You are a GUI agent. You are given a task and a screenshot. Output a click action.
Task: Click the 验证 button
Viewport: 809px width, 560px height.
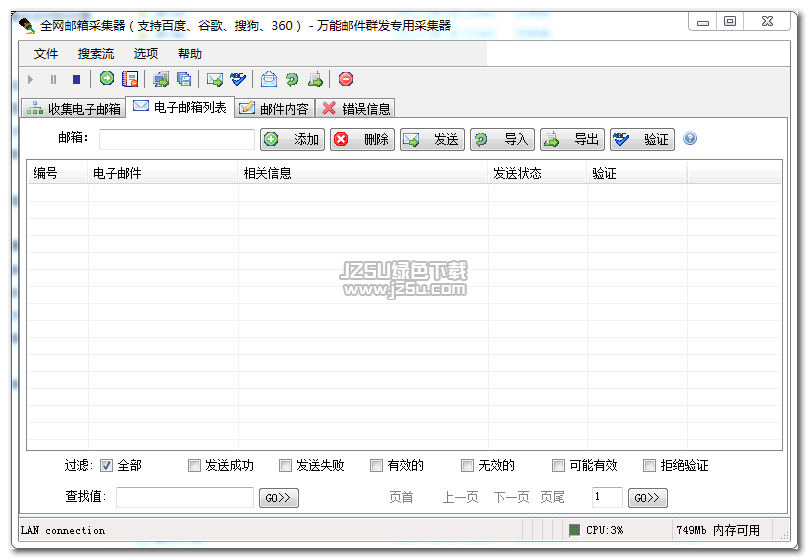pos(642,139)
